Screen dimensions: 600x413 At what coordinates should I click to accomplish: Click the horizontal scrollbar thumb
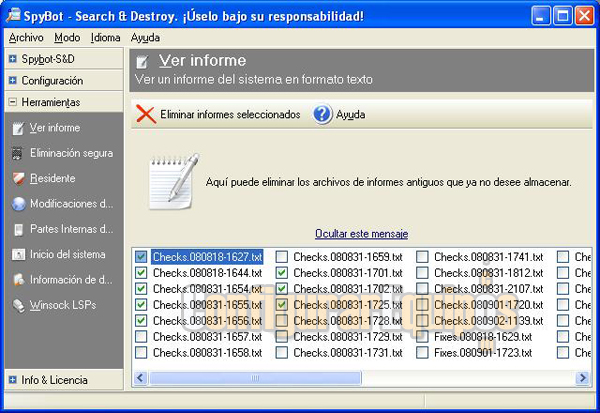tap(255, 378)
